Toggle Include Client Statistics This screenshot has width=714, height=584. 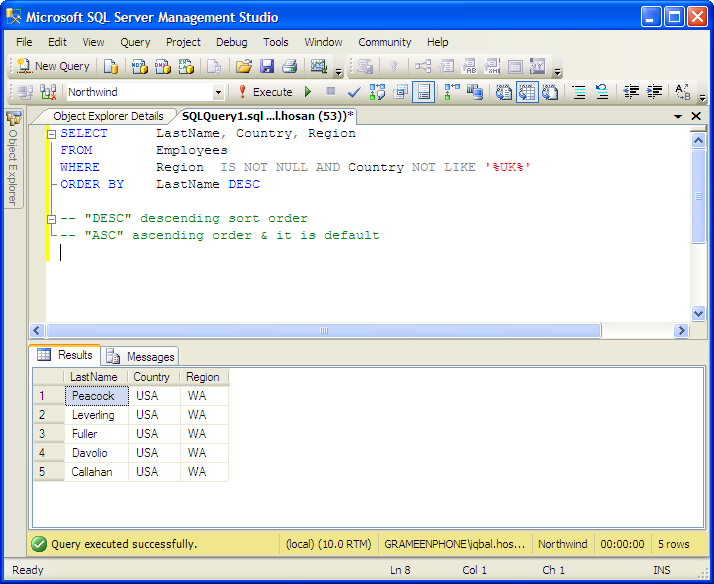pos(475,92)
